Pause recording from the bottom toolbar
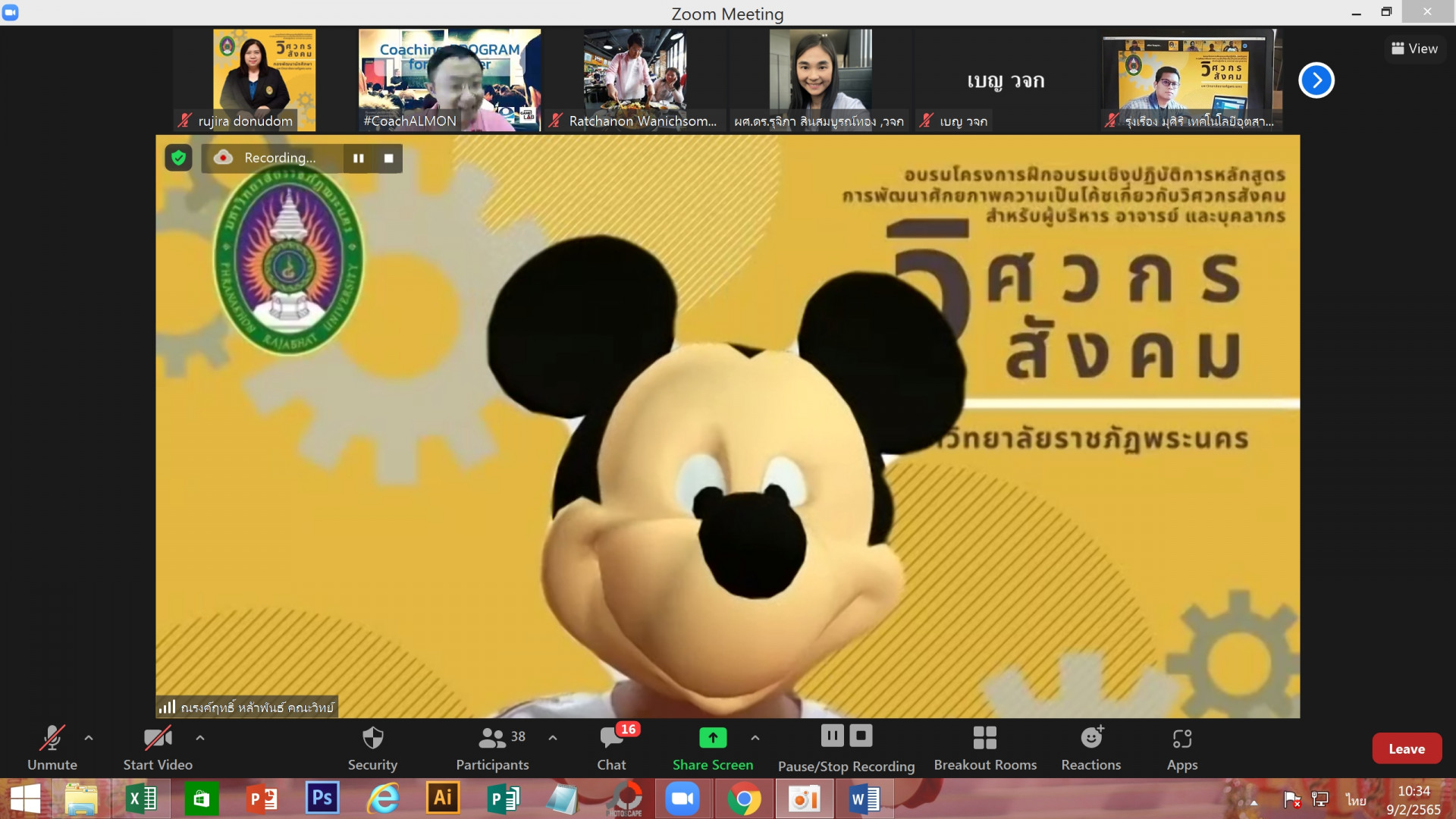 (832, 736)
